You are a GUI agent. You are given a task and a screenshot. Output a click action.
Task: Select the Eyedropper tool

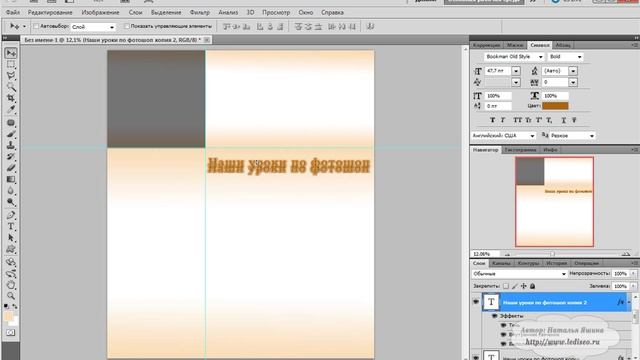(x=11, y=109)
